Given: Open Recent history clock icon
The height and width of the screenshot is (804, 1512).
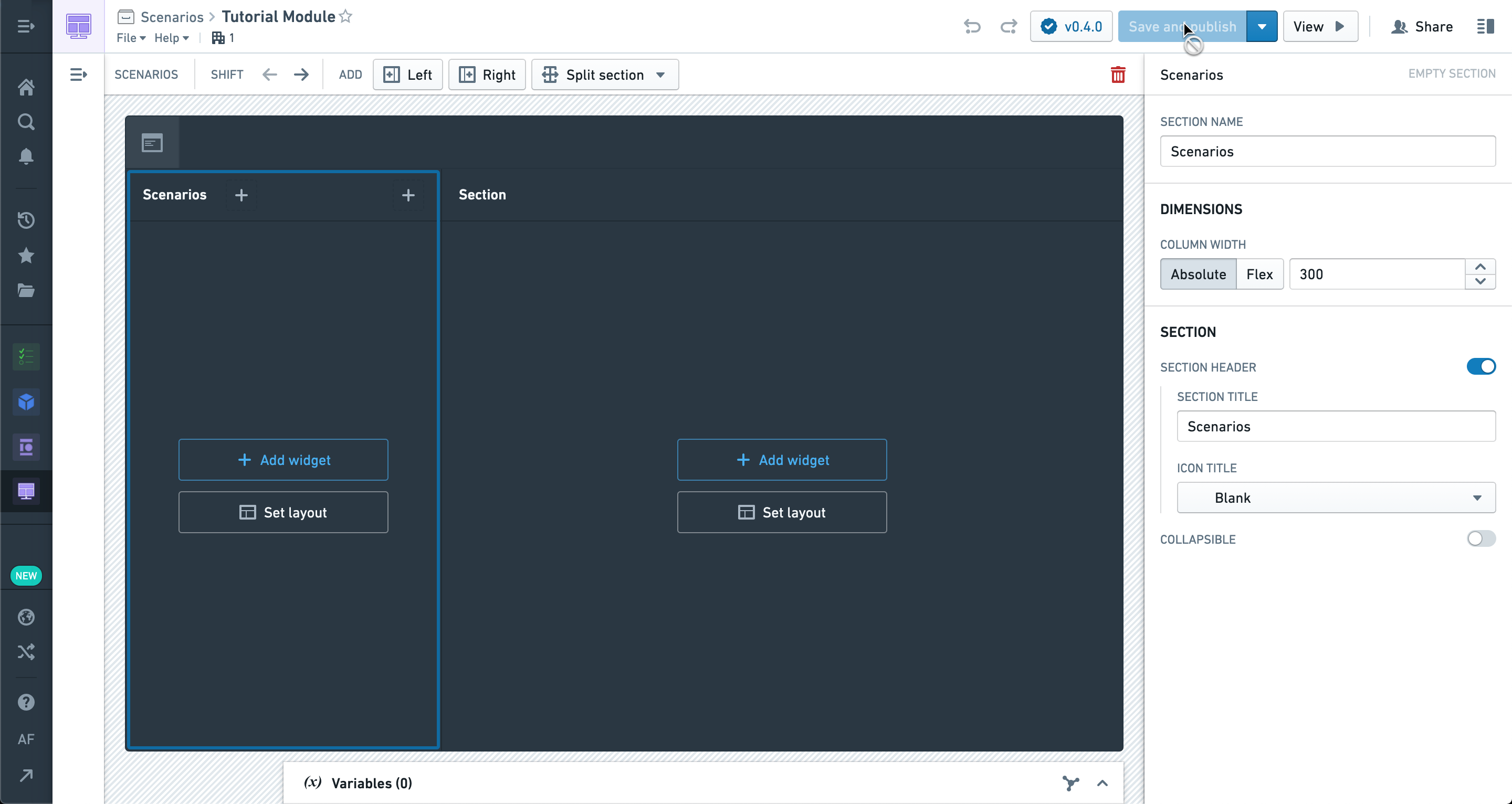Looking at the screenshot, I should point(26,220).
